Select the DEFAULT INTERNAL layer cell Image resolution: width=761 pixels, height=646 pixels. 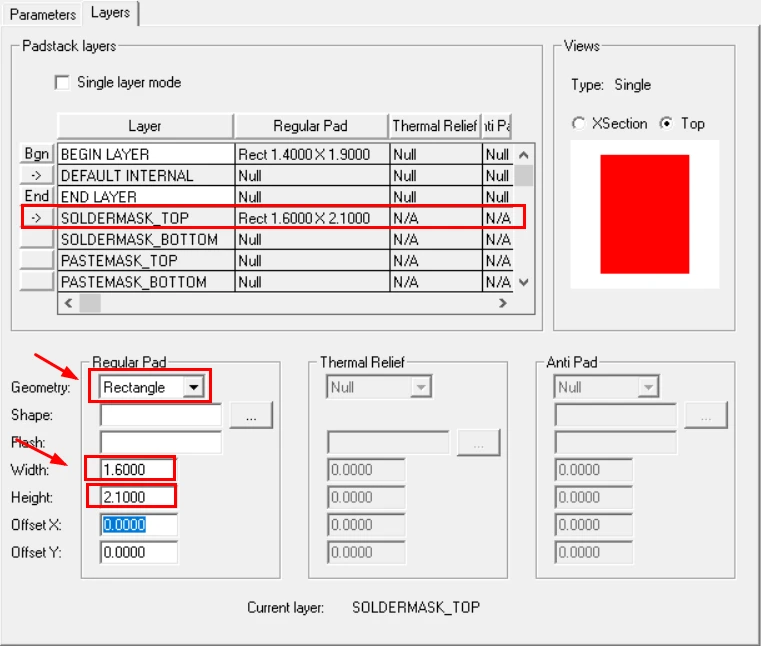(x=146, y=175)
